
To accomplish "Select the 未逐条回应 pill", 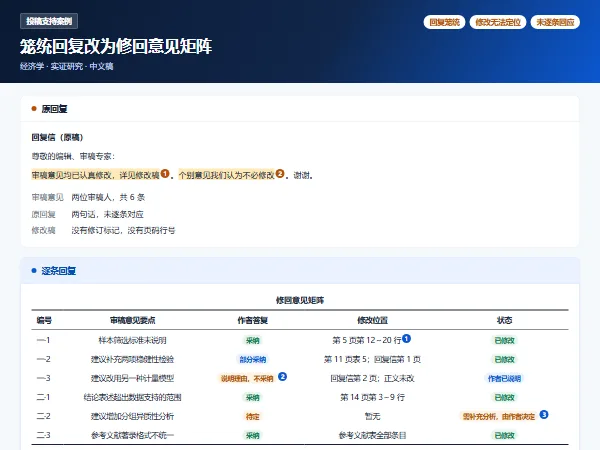I will [x=555, y=22].
